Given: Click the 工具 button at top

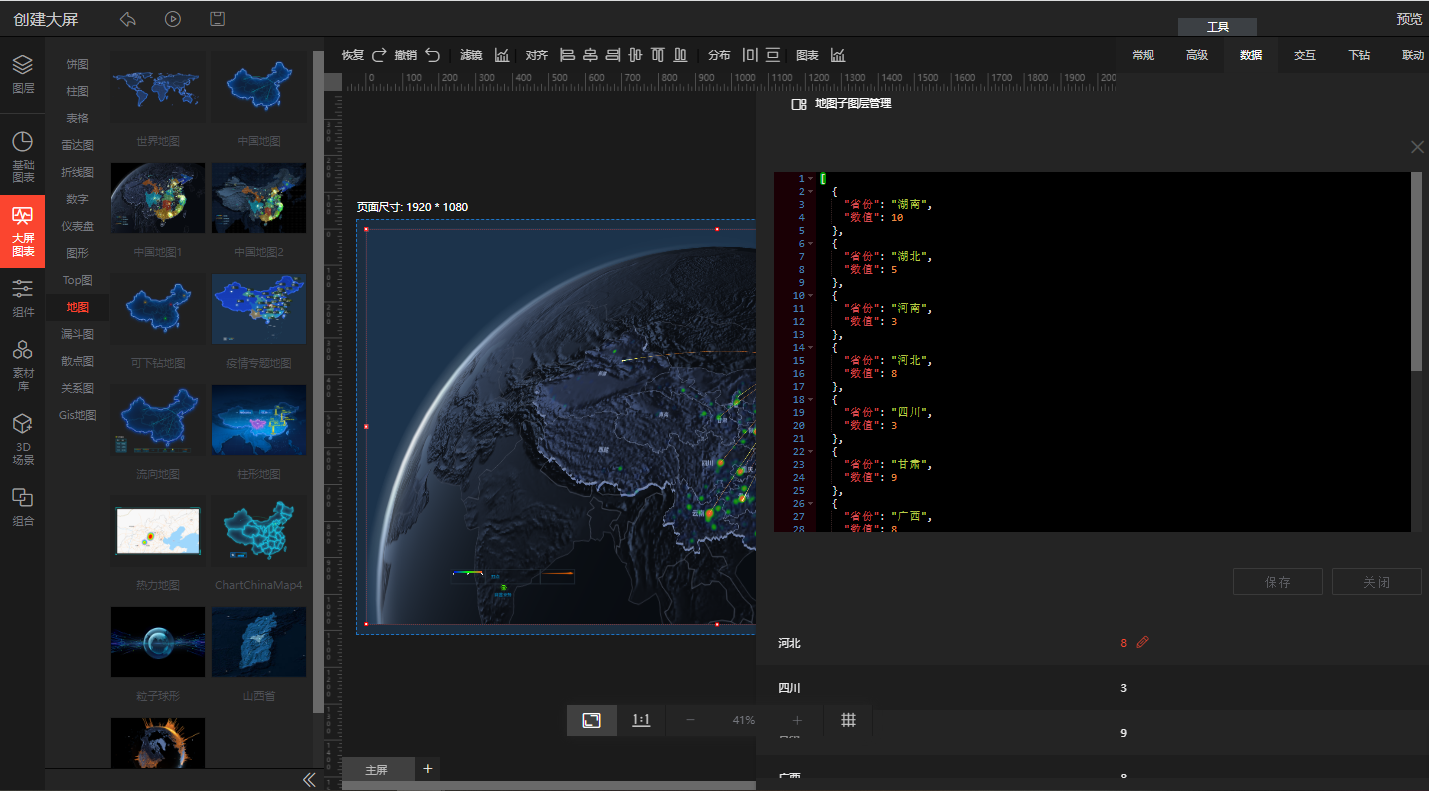Looking at the screenshot, I should tap(1217, 27).
